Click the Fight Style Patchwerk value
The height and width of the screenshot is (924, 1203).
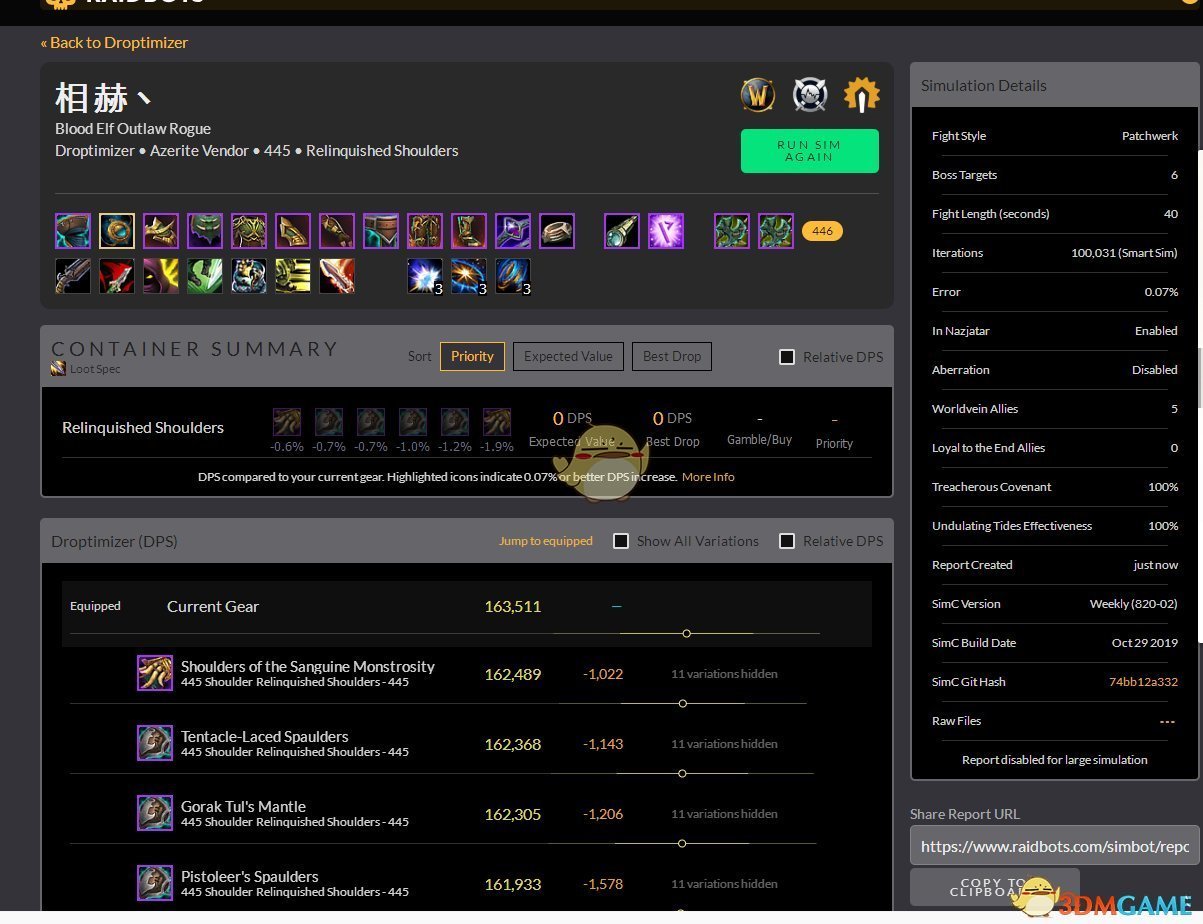coord(1150,136)
